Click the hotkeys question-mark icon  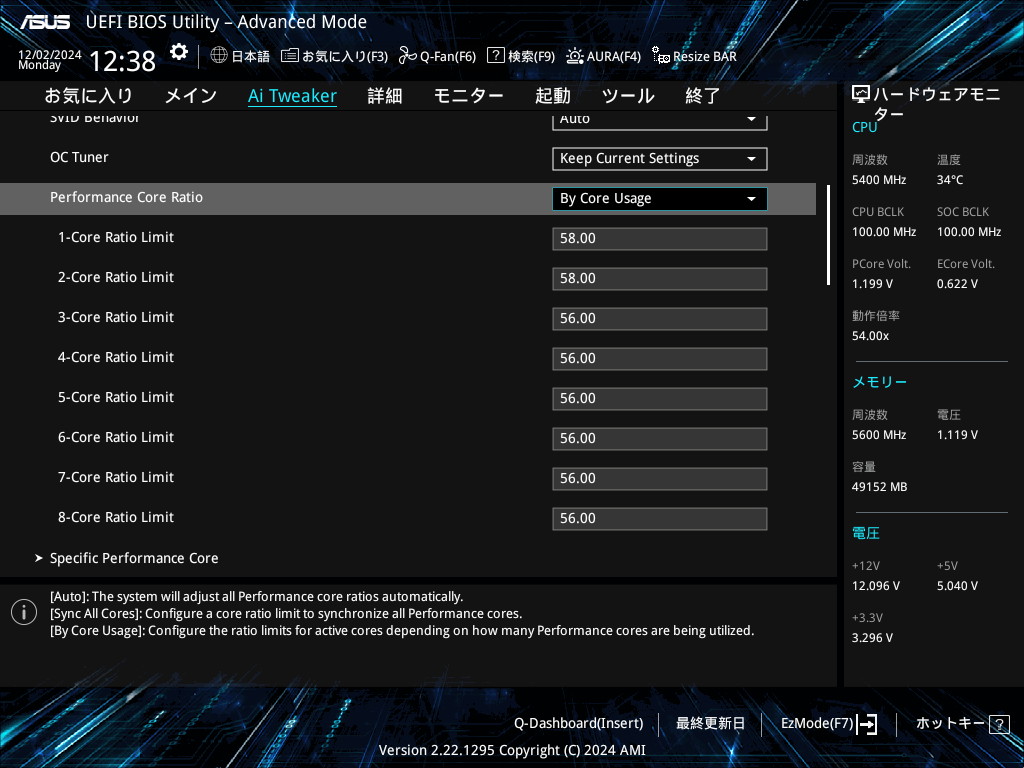point(999,724)
